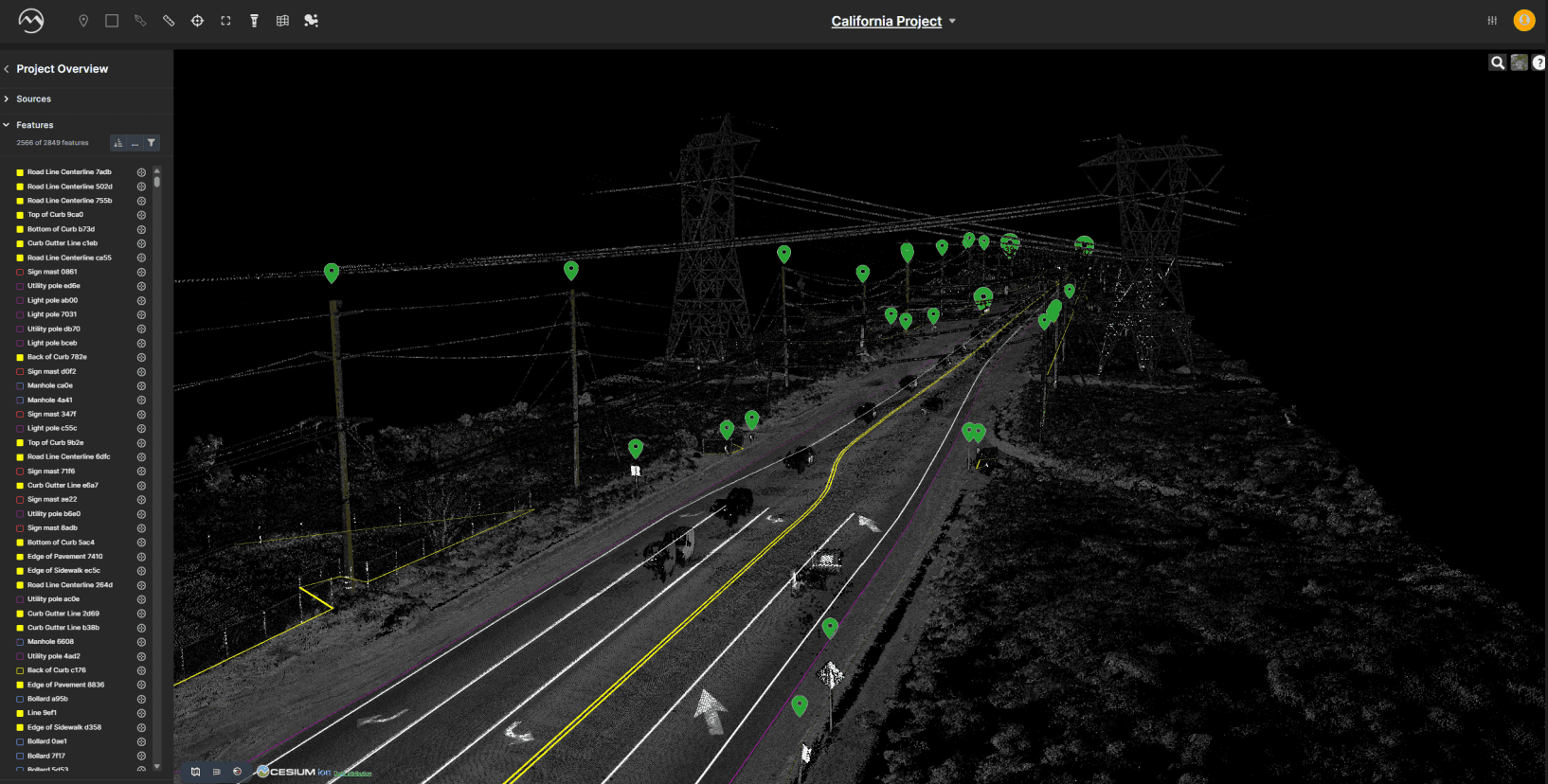Activate the crosshair target tool
1548x784 pixels.
point(197,21)
